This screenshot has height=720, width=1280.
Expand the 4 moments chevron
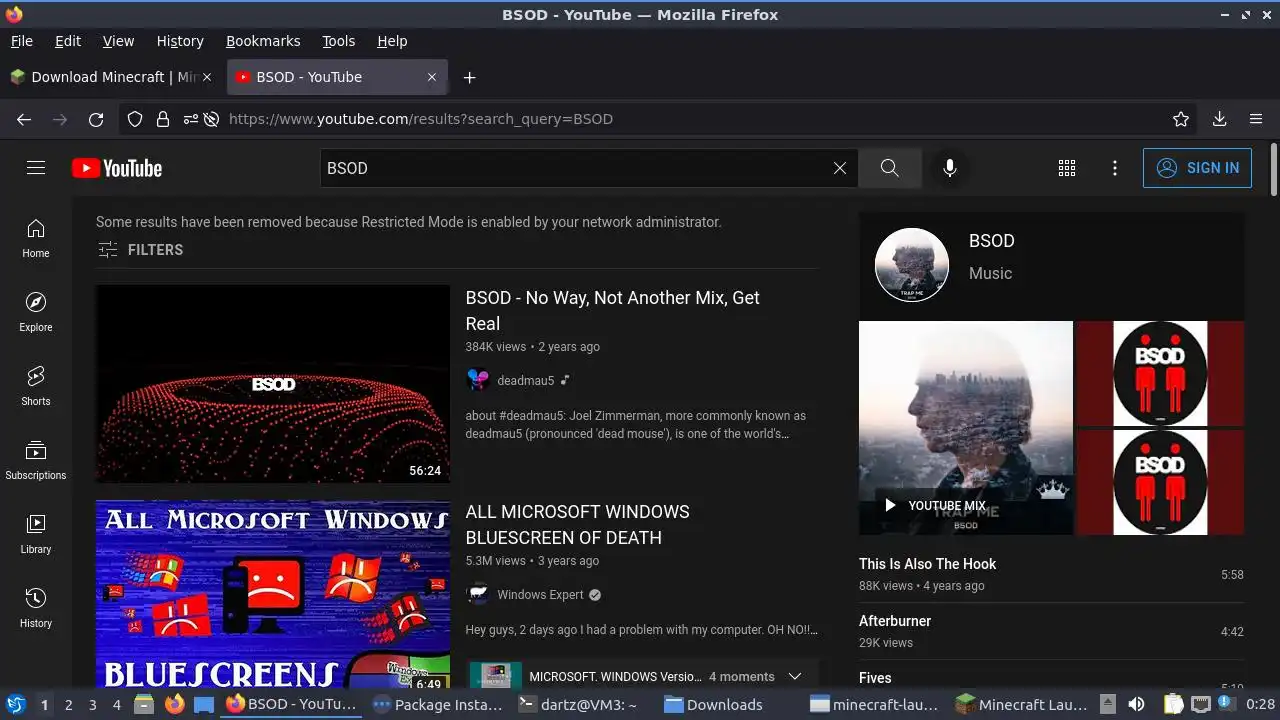795,676
